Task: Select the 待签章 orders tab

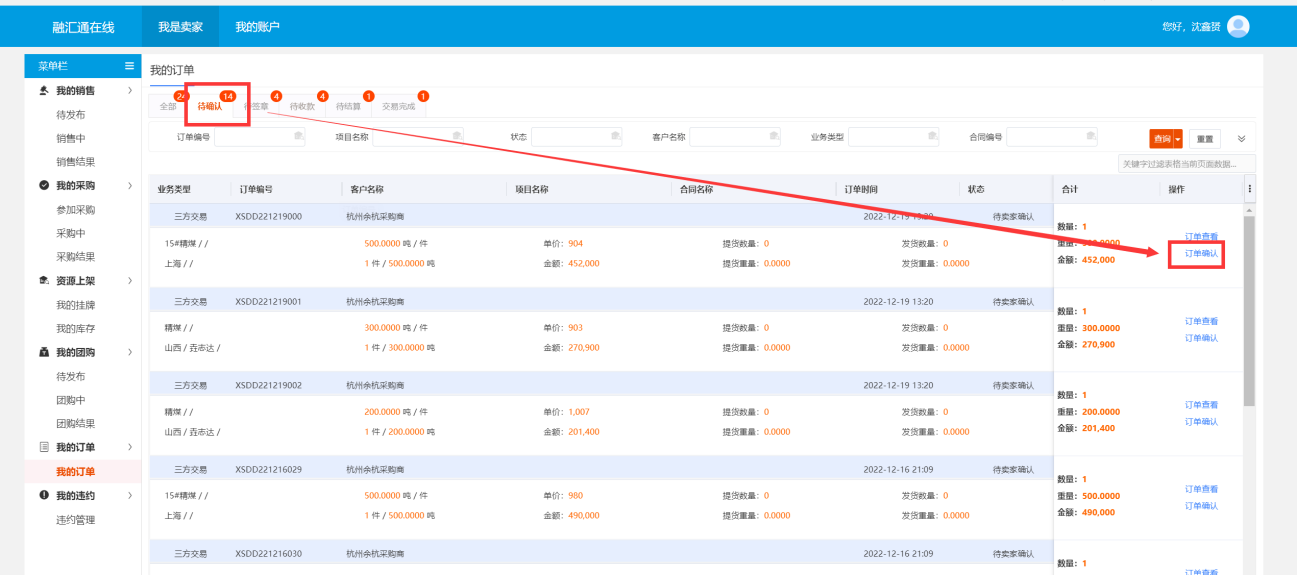Action: click(257, 106)
